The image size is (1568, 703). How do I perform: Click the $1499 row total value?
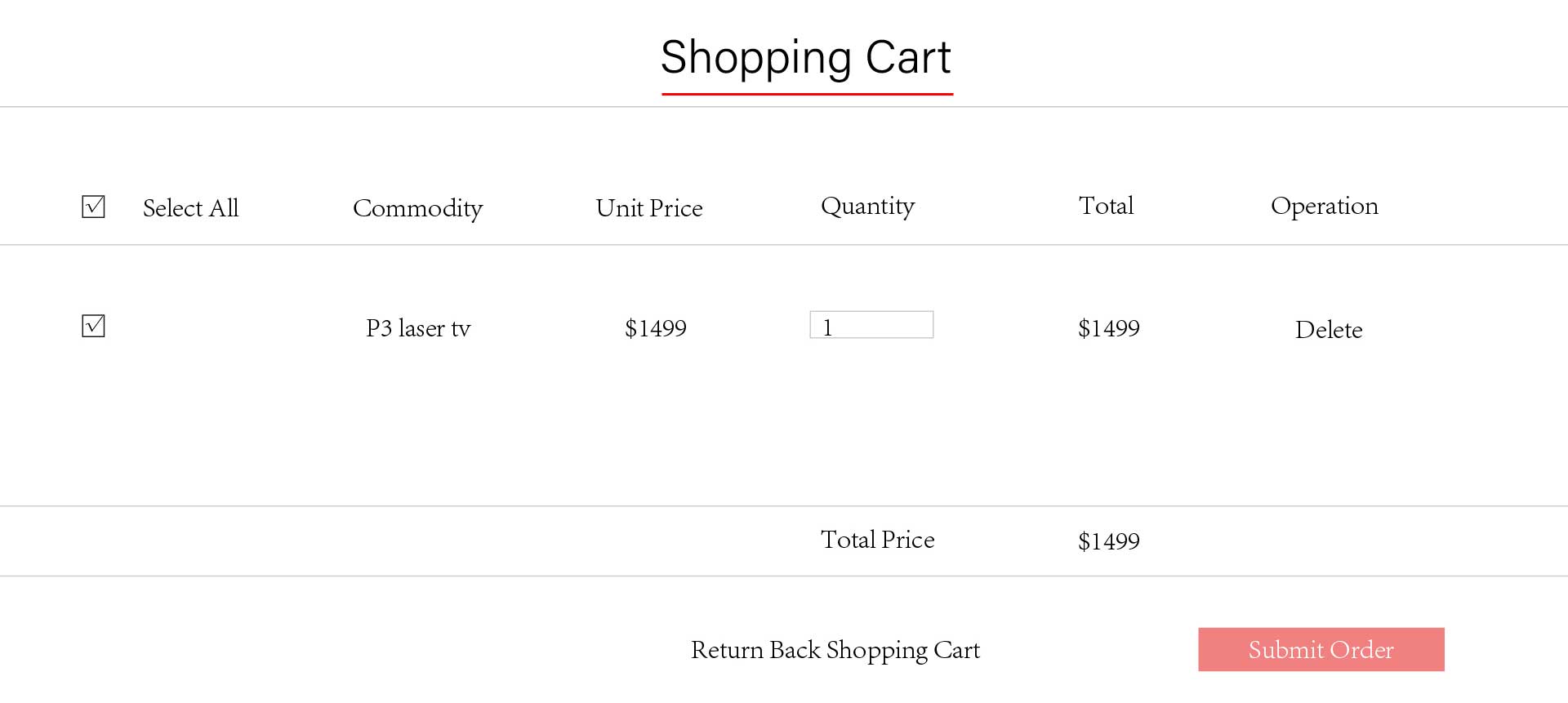pyautogui.click(x=1108, y=328)
